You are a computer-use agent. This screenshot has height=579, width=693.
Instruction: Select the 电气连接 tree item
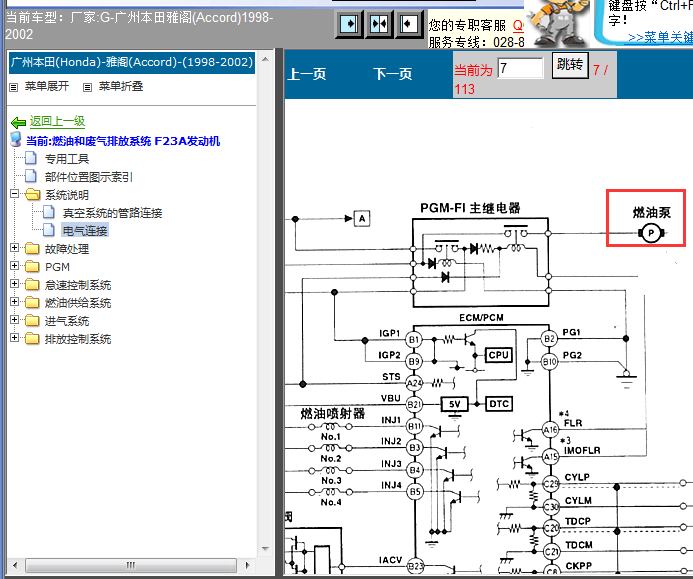[x=85, y=230]
